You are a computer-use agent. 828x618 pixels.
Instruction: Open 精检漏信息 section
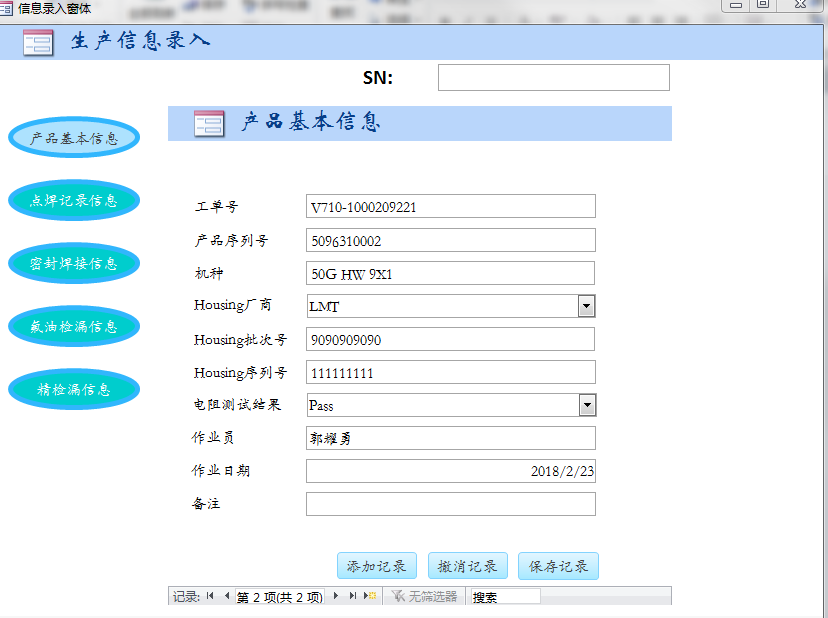pos(74,389)
